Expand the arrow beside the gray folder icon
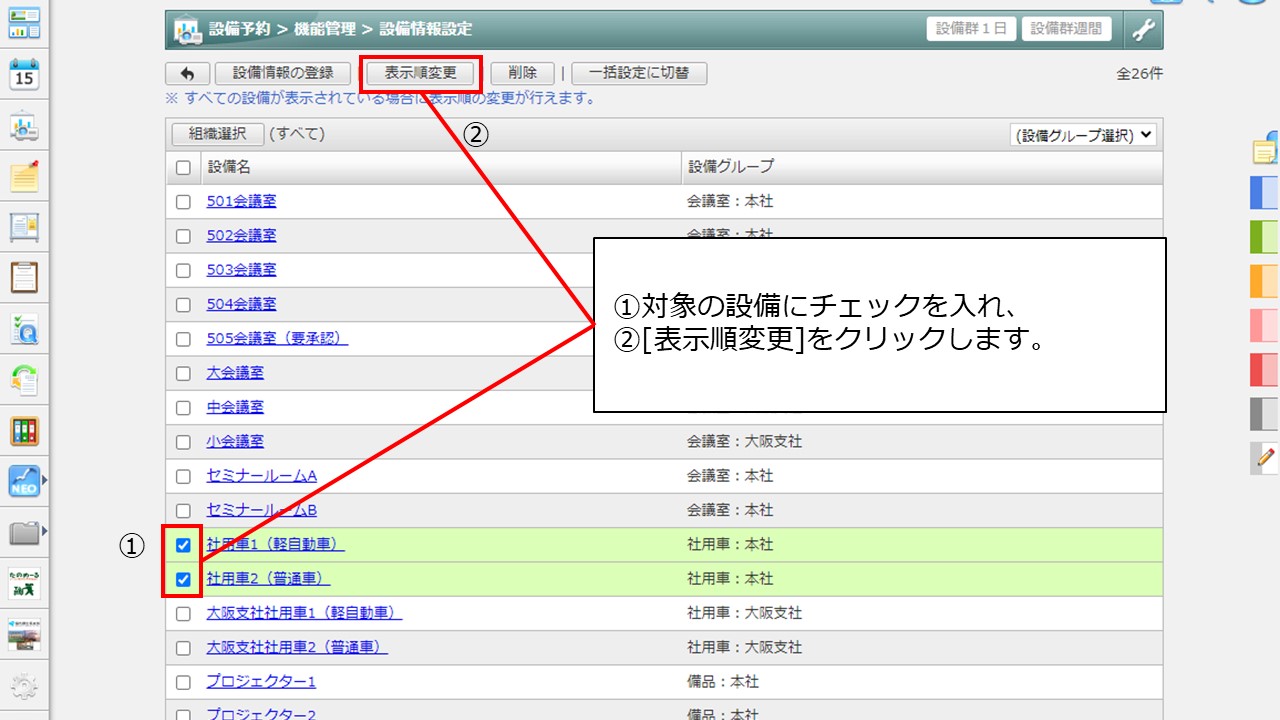Screen dimensions: 1280x720 click(44, 531)
